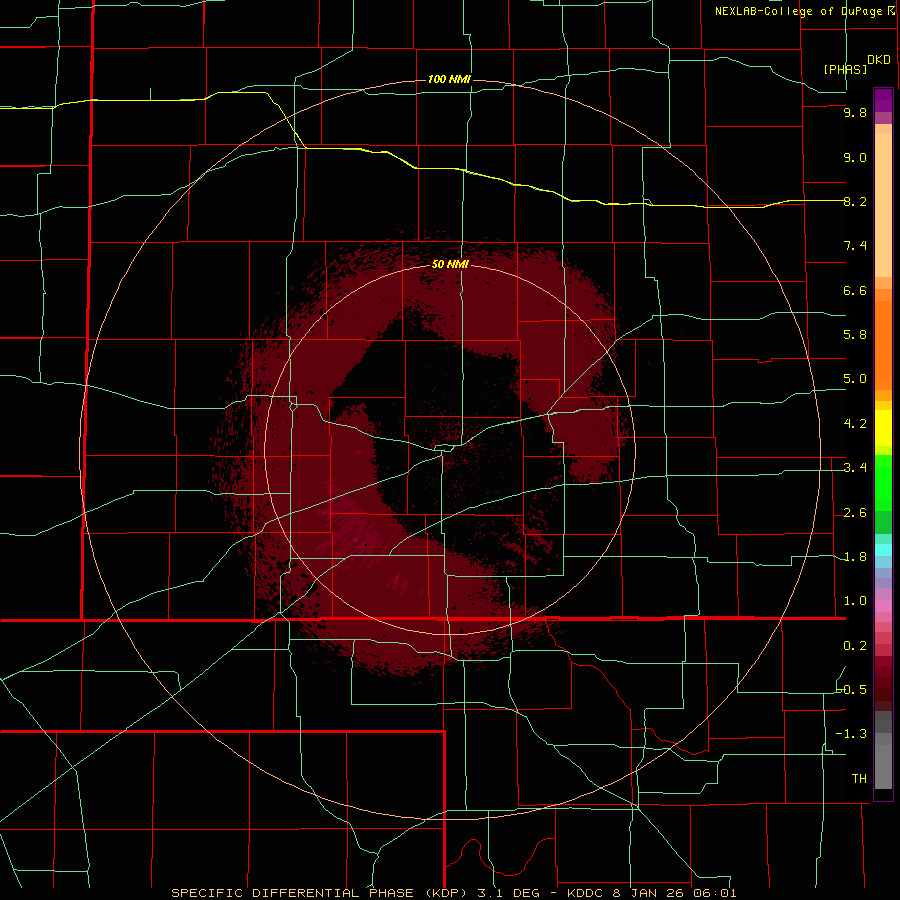
Task: Click the -1.3 color scale value
Action: 851,734
